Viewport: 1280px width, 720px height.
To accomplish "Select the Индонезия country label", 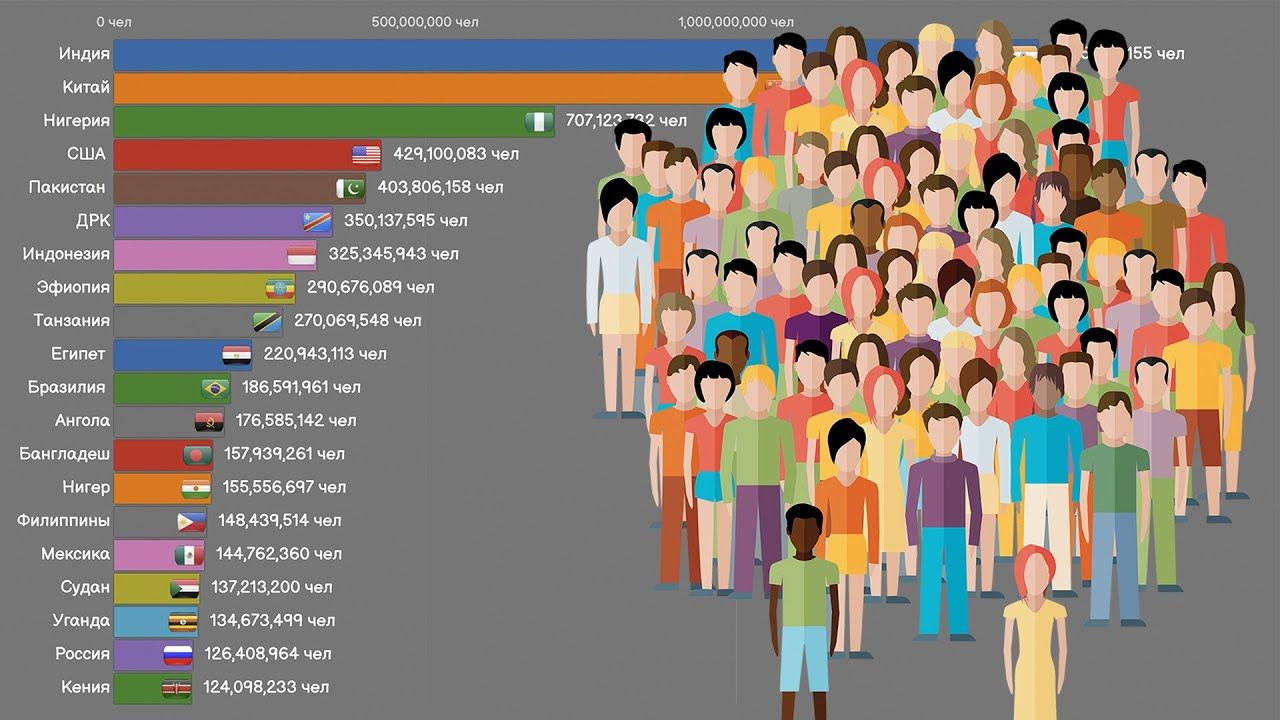I will coord(66,254).
